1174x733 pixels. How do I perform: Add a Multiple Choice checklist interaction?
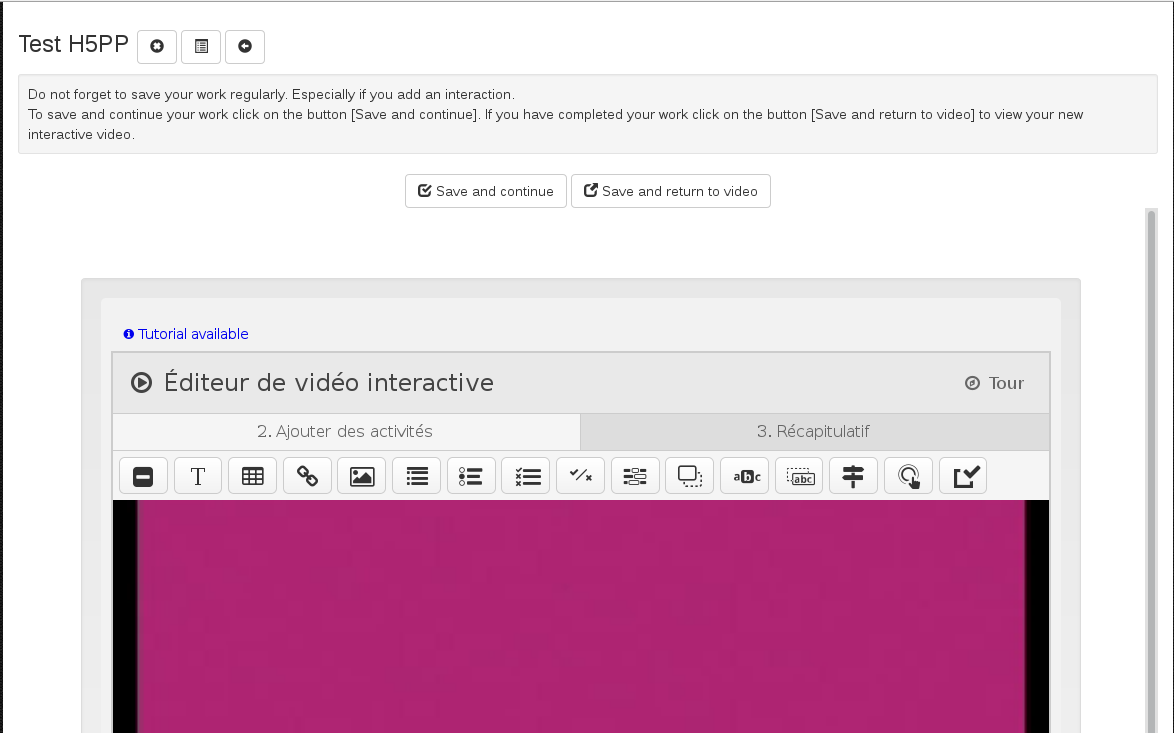(x=526, y=476)
